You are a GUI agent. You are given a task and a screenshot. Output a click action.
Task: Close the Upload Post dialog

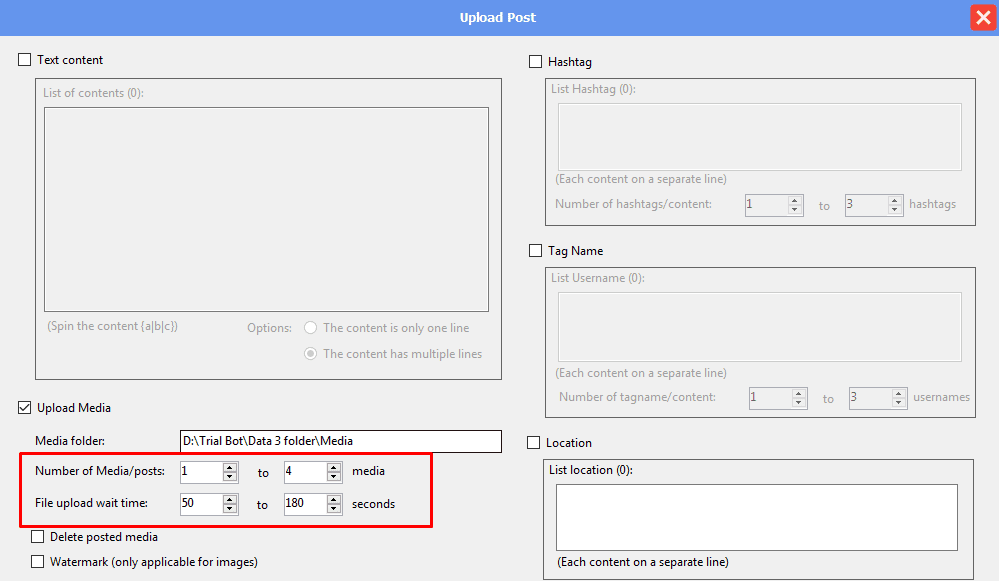982,18
